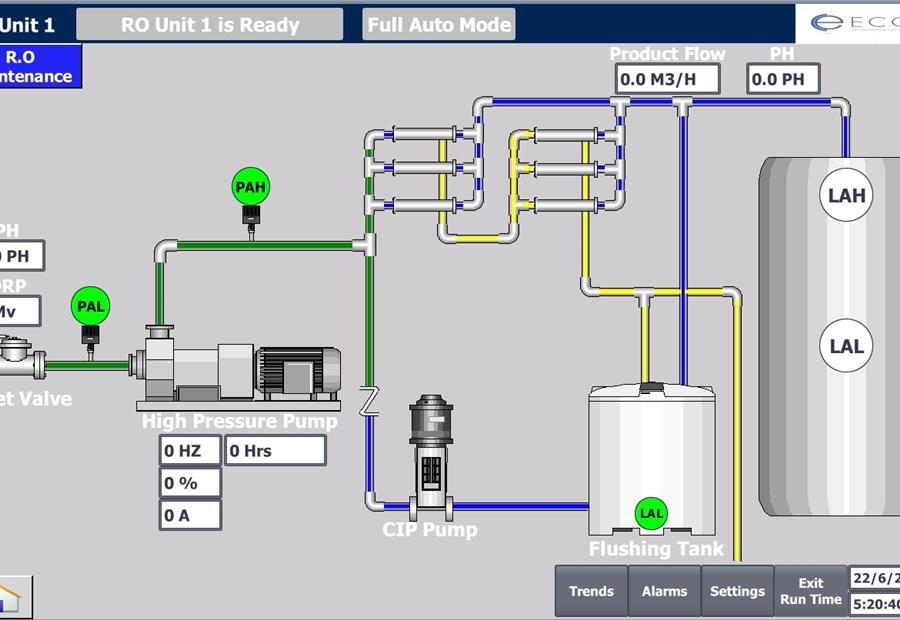Click the date display 22/6

[x=874, y=578]
